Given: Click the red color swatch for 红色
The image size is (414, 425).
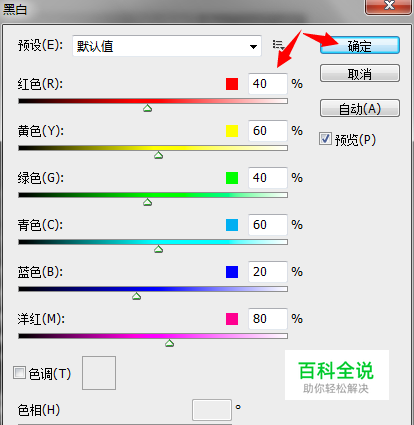Looking at the screenshot, I should pyautogui.click(x=232, y=84).
